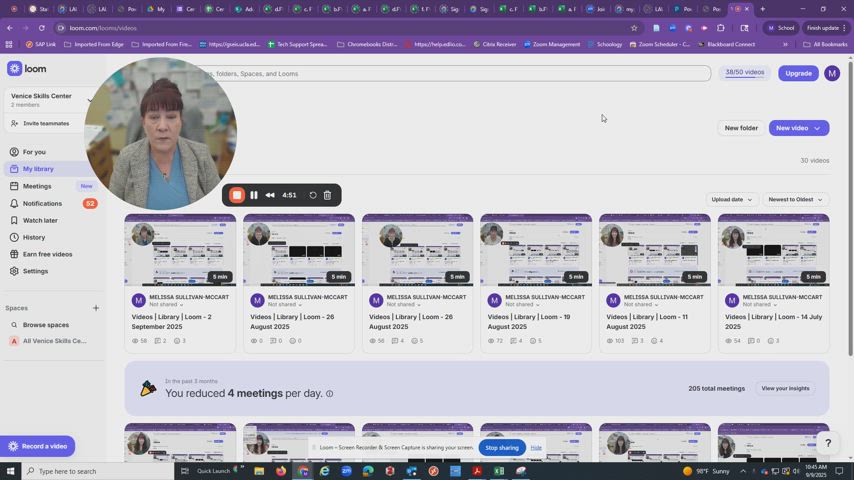Viewport: 854px width, 480px height.
Task: Go back with the browser back arrow
Action: pyautogui.click(x=10, y=28)
